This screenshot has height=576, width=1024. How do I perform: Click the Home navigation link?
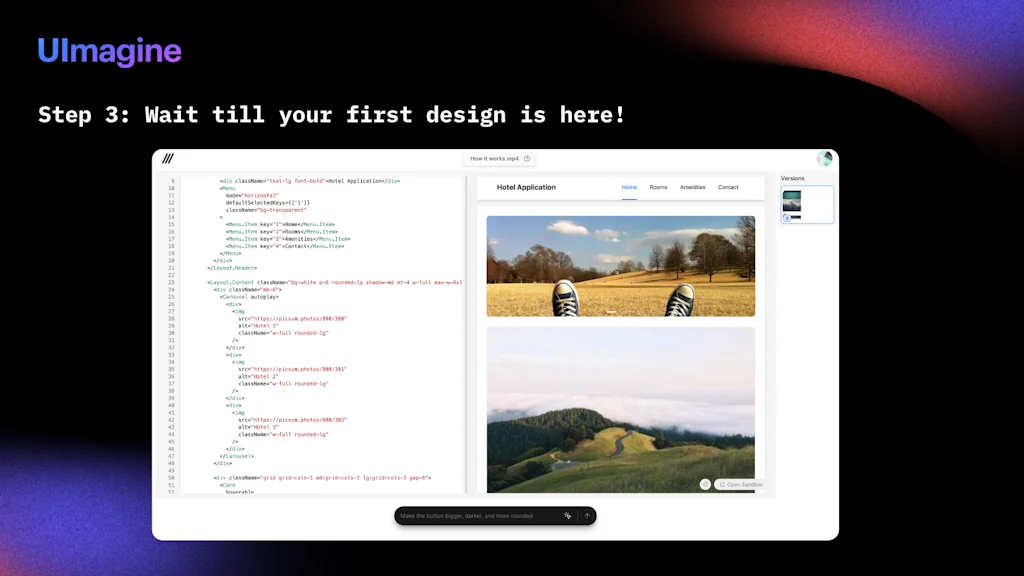[x=629, y=187]
